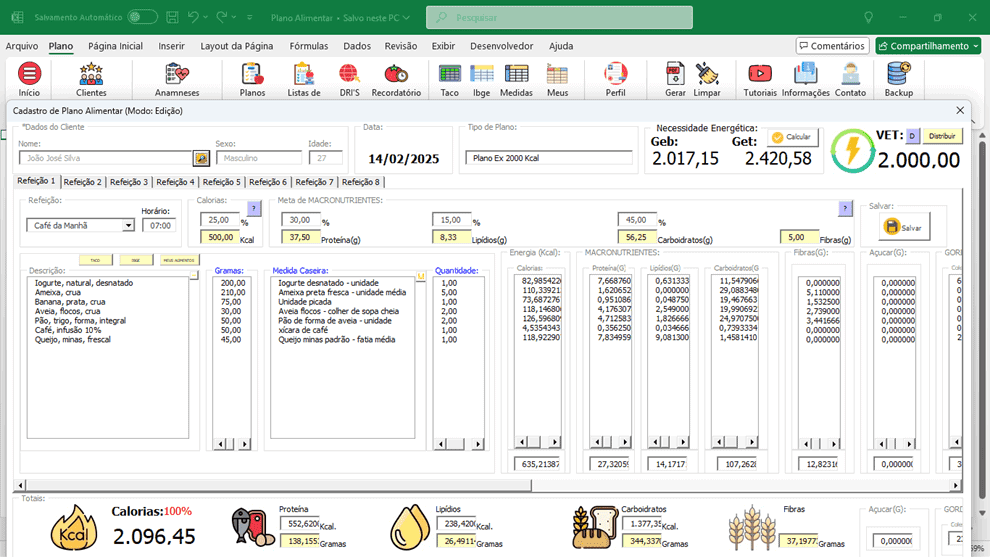This screenshot has width=991, height=557.
Task: Click small M icon by Medida Caseira
Action: coord(420,276)
